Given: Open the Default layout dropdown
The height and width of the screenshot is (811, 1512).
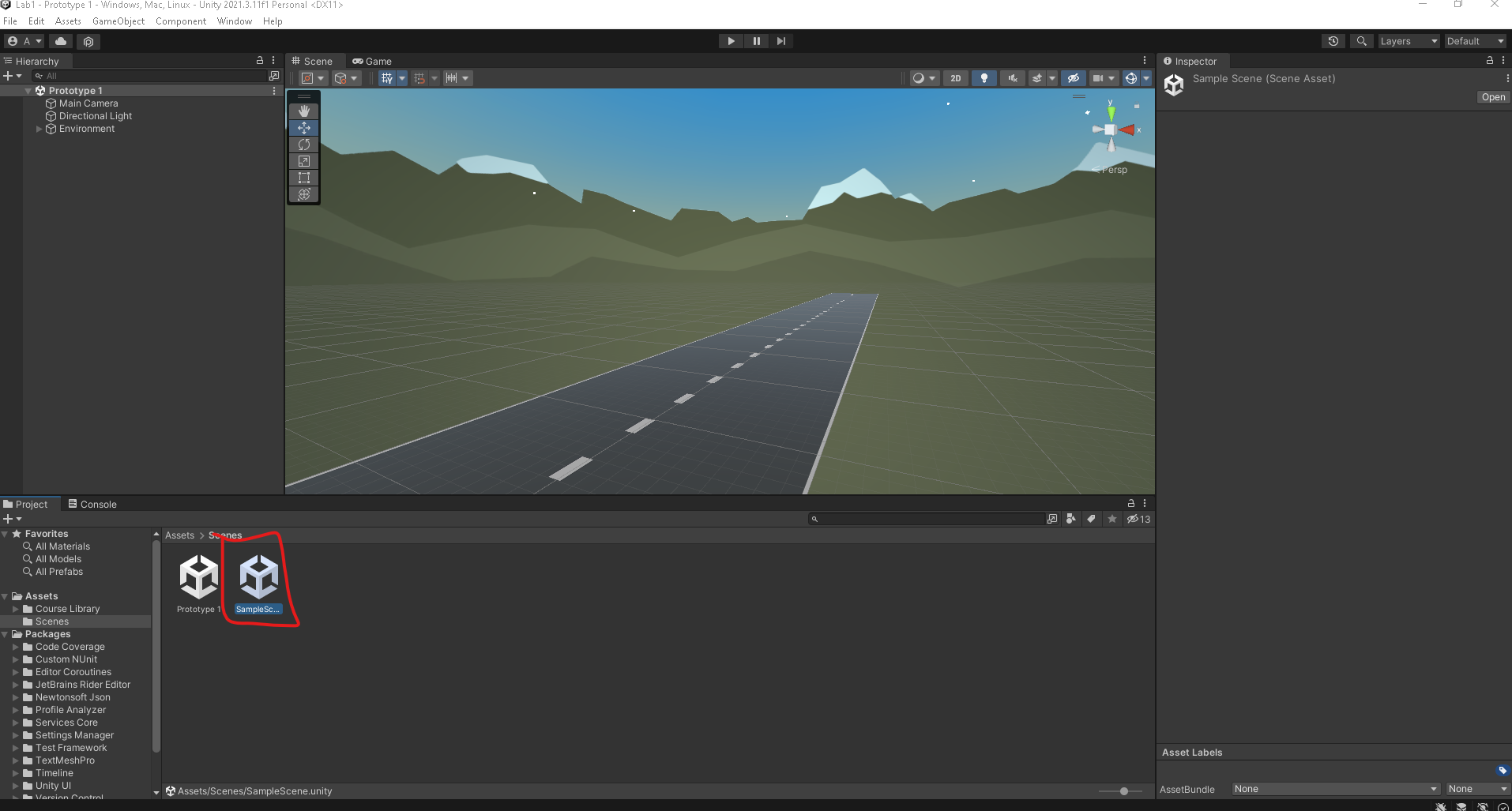Looking at the screenshot, I should [x=1475, y=41].
